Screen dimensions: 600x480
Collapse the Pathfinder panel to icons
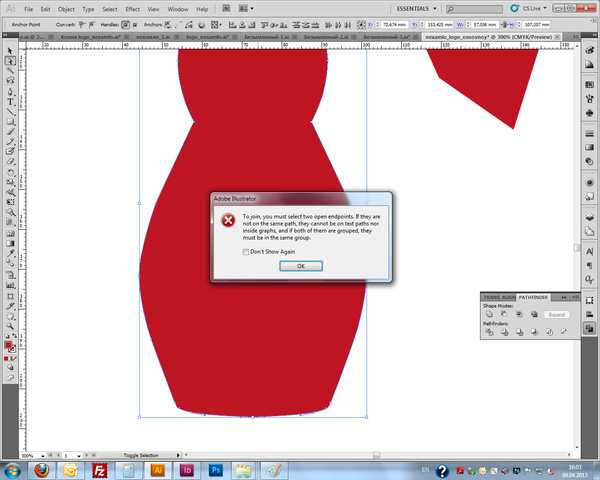(x=564, y=297)
